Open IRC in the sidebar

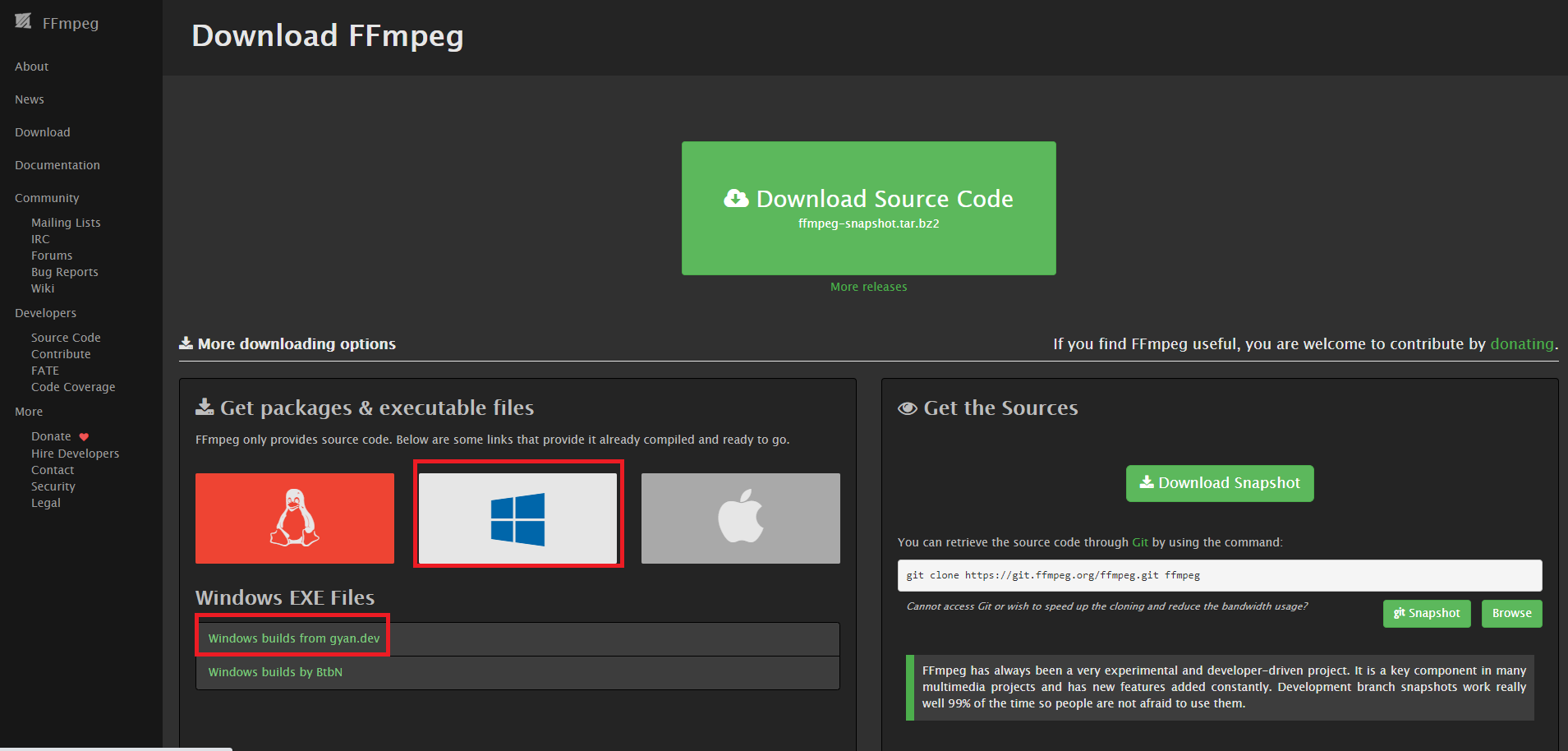40,239
